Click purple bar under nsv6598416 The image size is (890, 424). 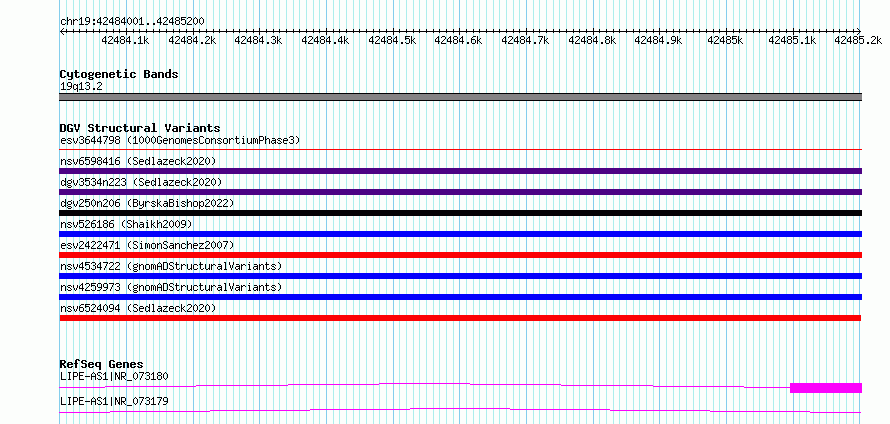tap(460, 171)
